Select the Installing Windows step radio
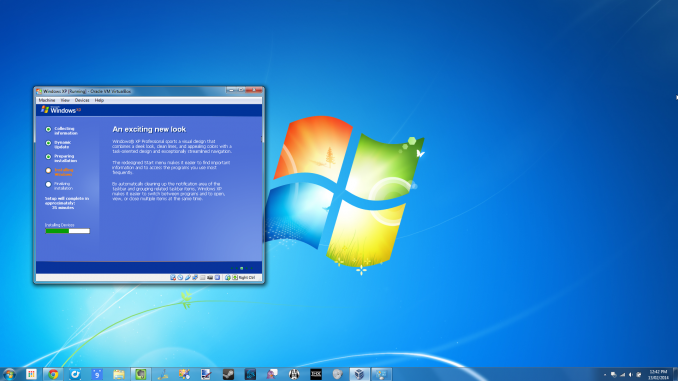The image size is (678, 381). [48, 170]
